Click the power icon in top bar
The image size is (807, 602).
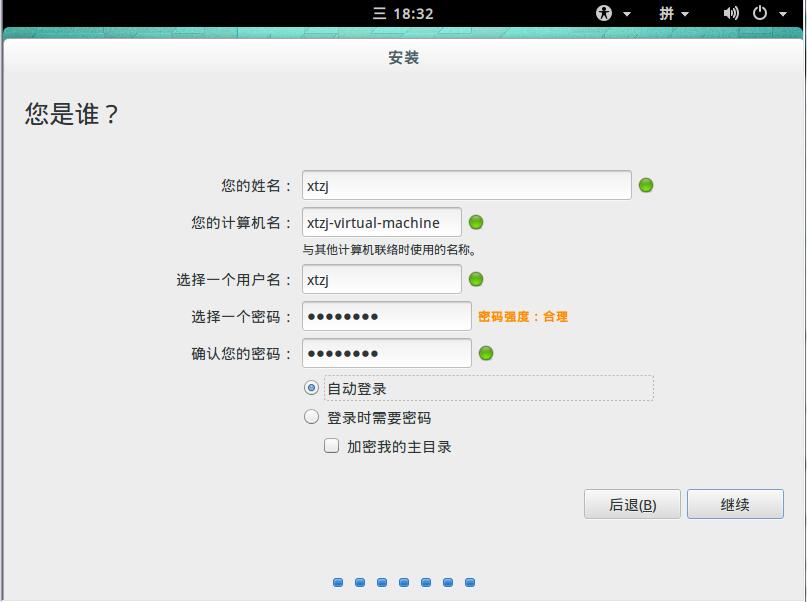[x=760, y=13]
